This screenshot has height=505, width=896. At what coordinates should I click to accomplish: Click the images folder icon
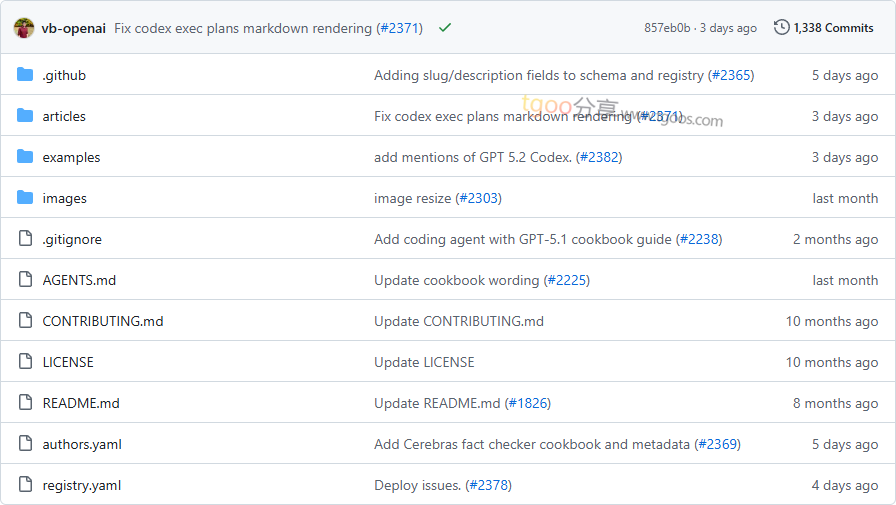pos(25,198)
